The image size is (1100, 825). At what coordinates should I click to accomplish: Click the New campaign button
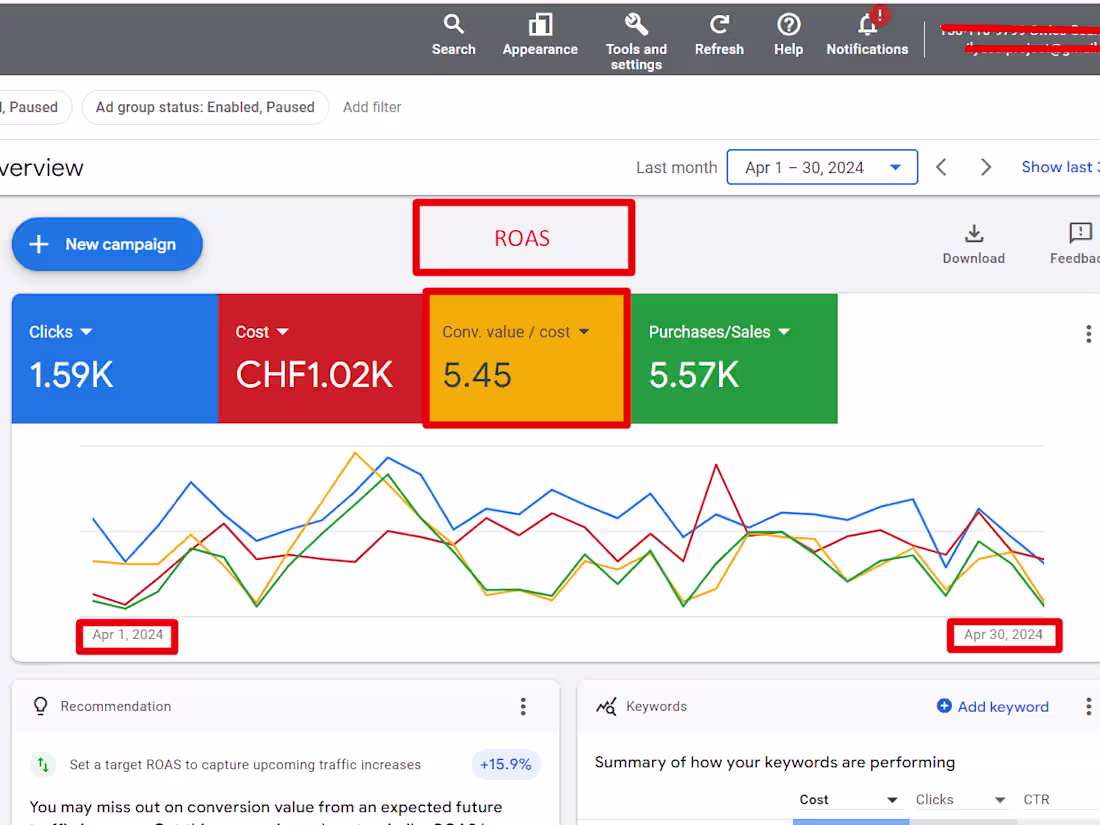[x=107, y=244]
